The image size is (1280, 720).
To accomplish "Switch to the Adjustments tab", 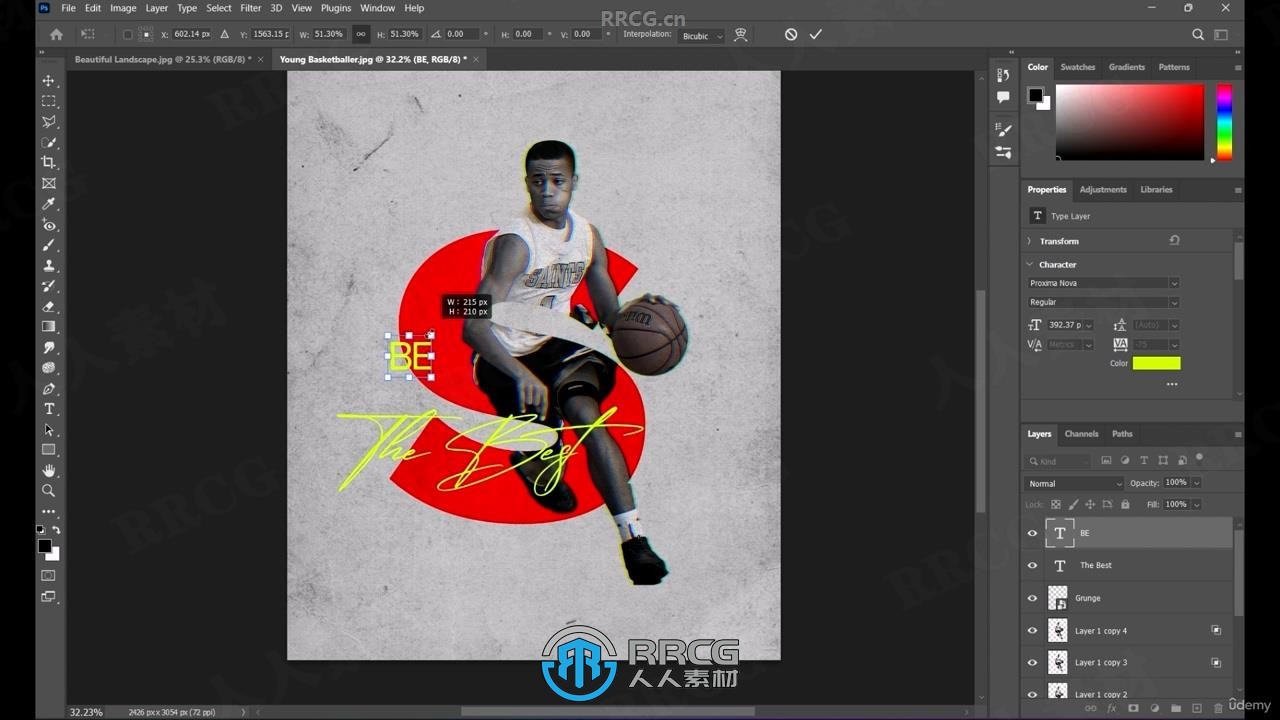I will pyautogui.click(x=1103, y=189).
